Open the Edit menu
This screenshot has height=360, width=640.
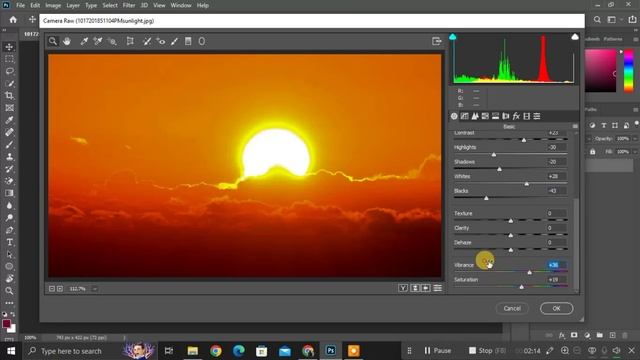point(35,5)
